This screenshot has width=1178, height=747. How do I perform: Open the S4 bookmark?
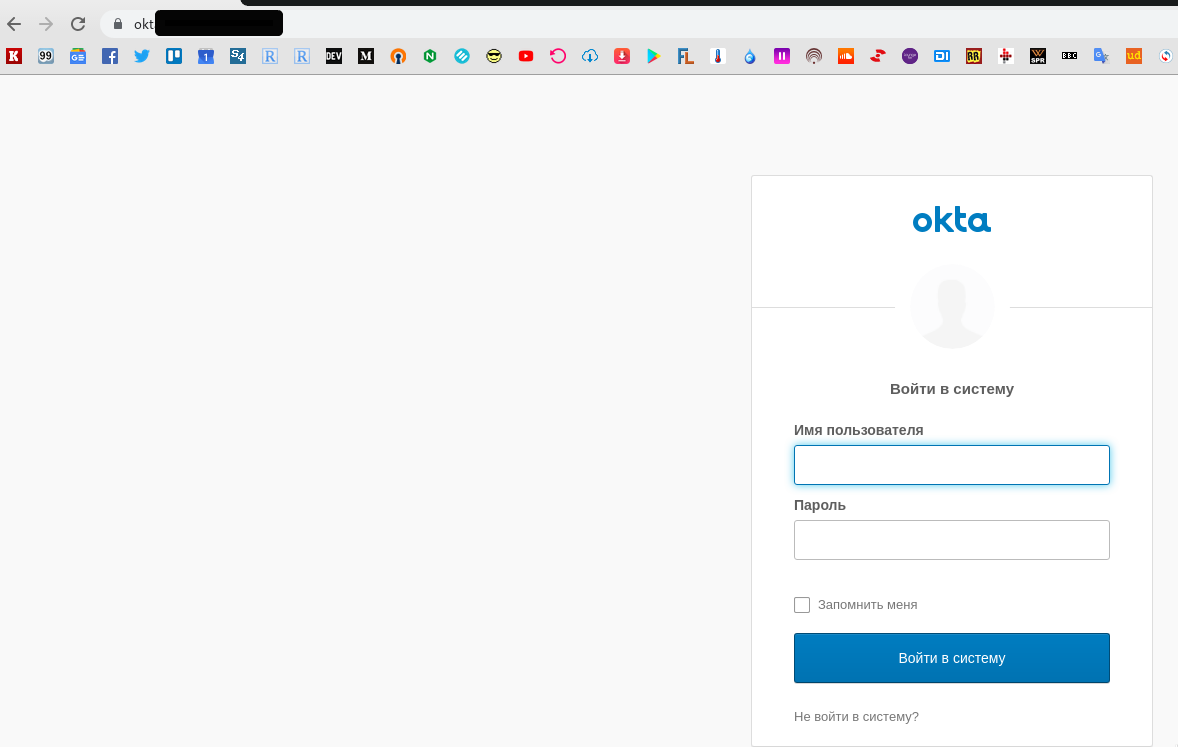tap(238, 56)
